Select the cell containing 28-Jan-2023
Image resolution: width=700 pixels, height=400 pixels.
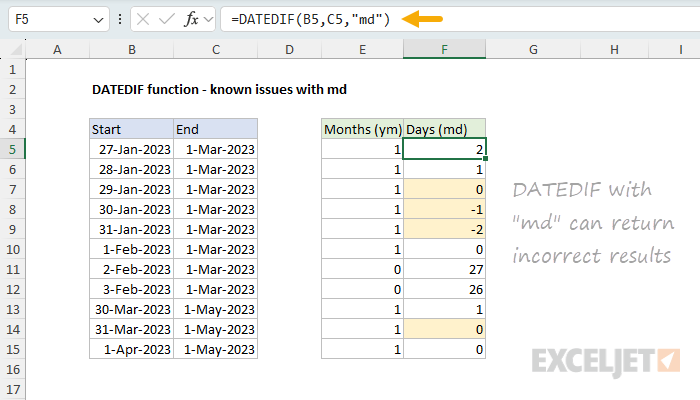[x=131, y=169]
